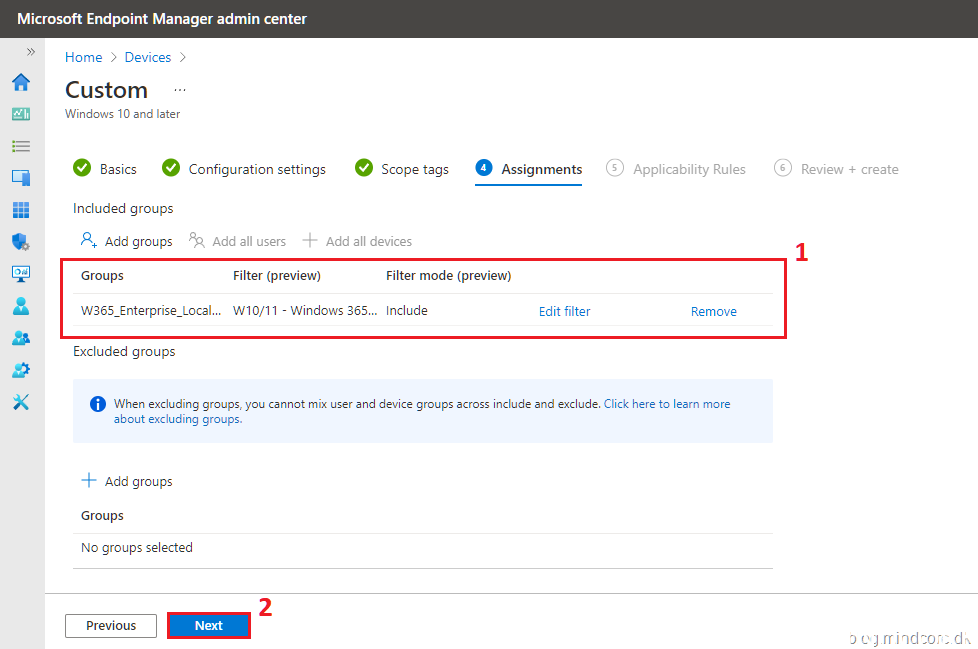Click Edit filter for the included group
Viewport: 978px width, 649px height.
point(564,311)
